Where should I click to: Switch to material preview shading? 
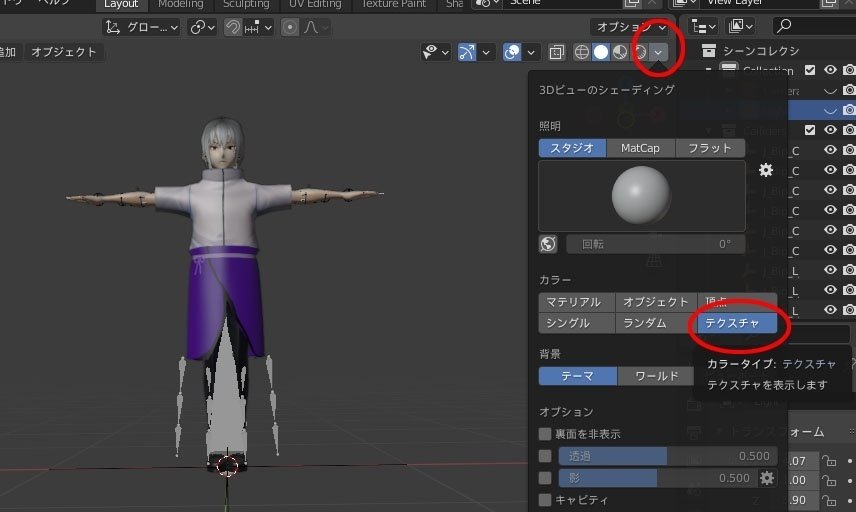tap(620, 52)
